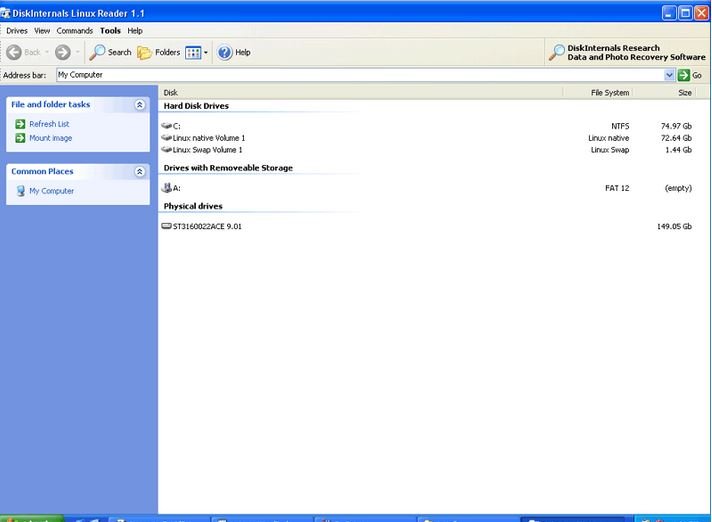Click the NTFS file system cell

pyautogui.click(x=620, y=126)
